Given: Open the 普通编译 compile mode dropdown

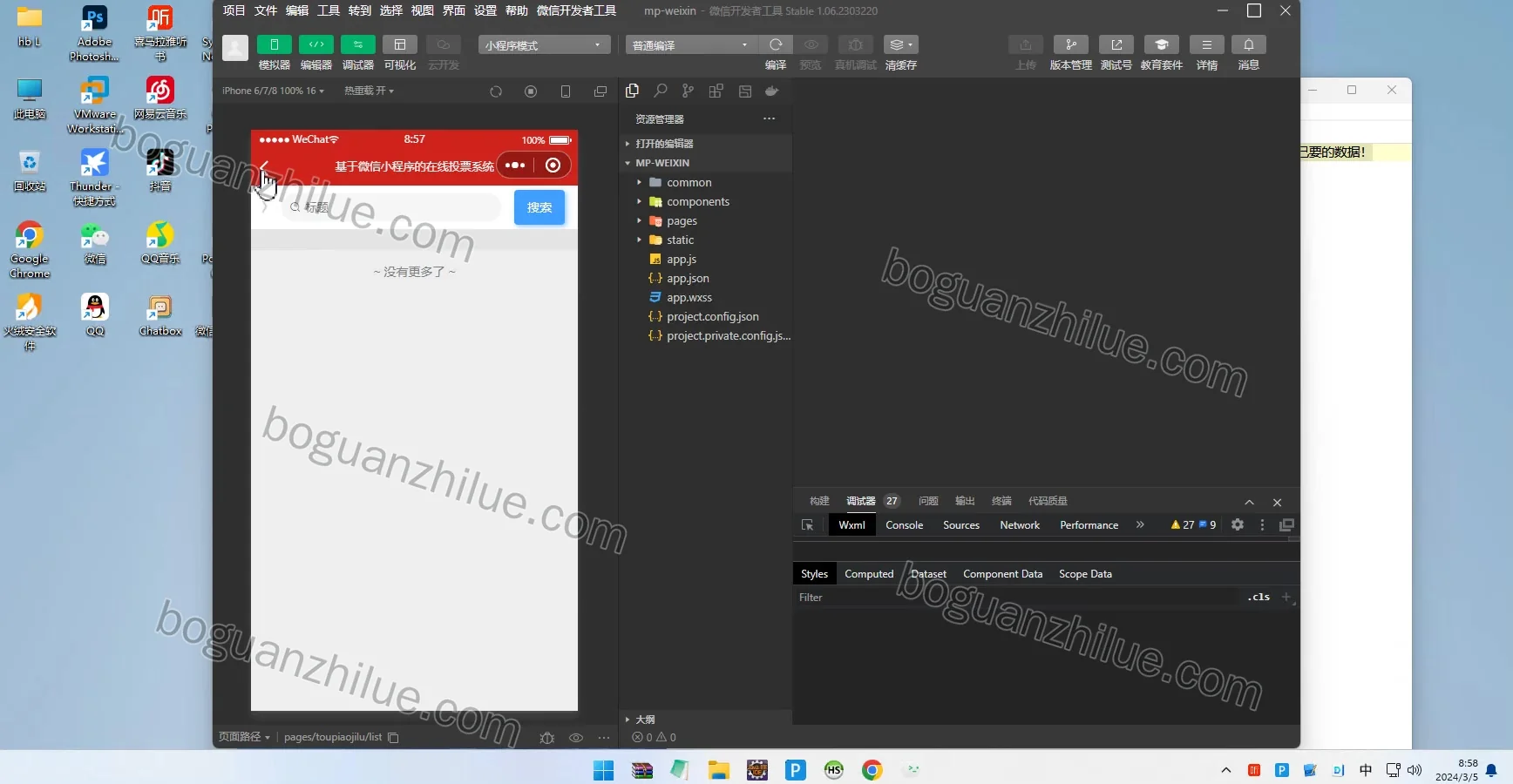Looking at the screenshot, I should coord(690,45).
